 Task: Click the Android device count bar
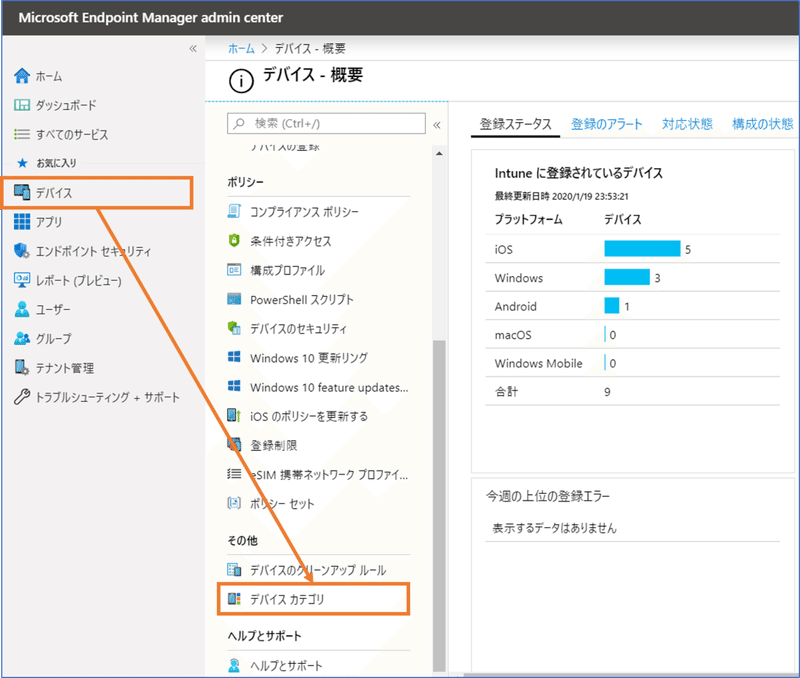pyautogui.click(x=611, y=306)
